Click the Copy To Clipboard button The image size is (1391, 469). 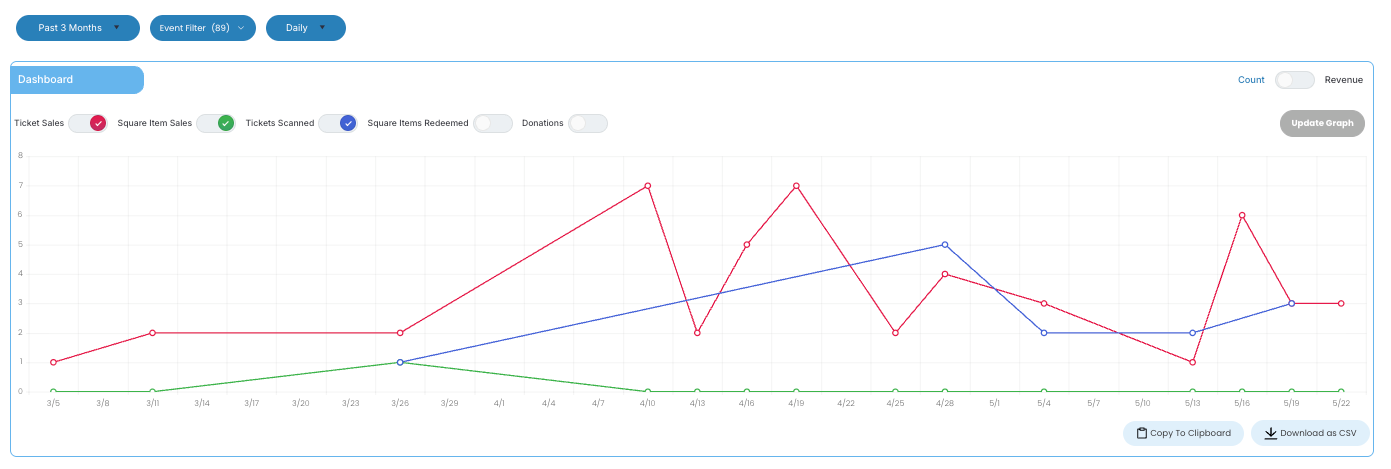pyautogui.click(x=1183, y=433)
